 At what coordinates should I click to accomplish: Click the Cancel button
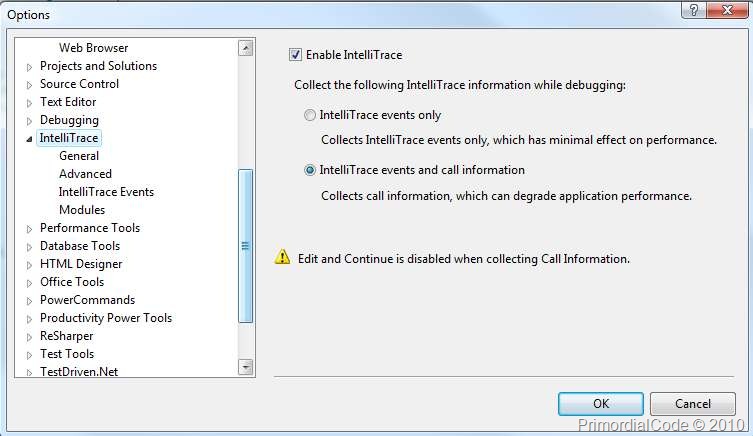click(692, 404)
